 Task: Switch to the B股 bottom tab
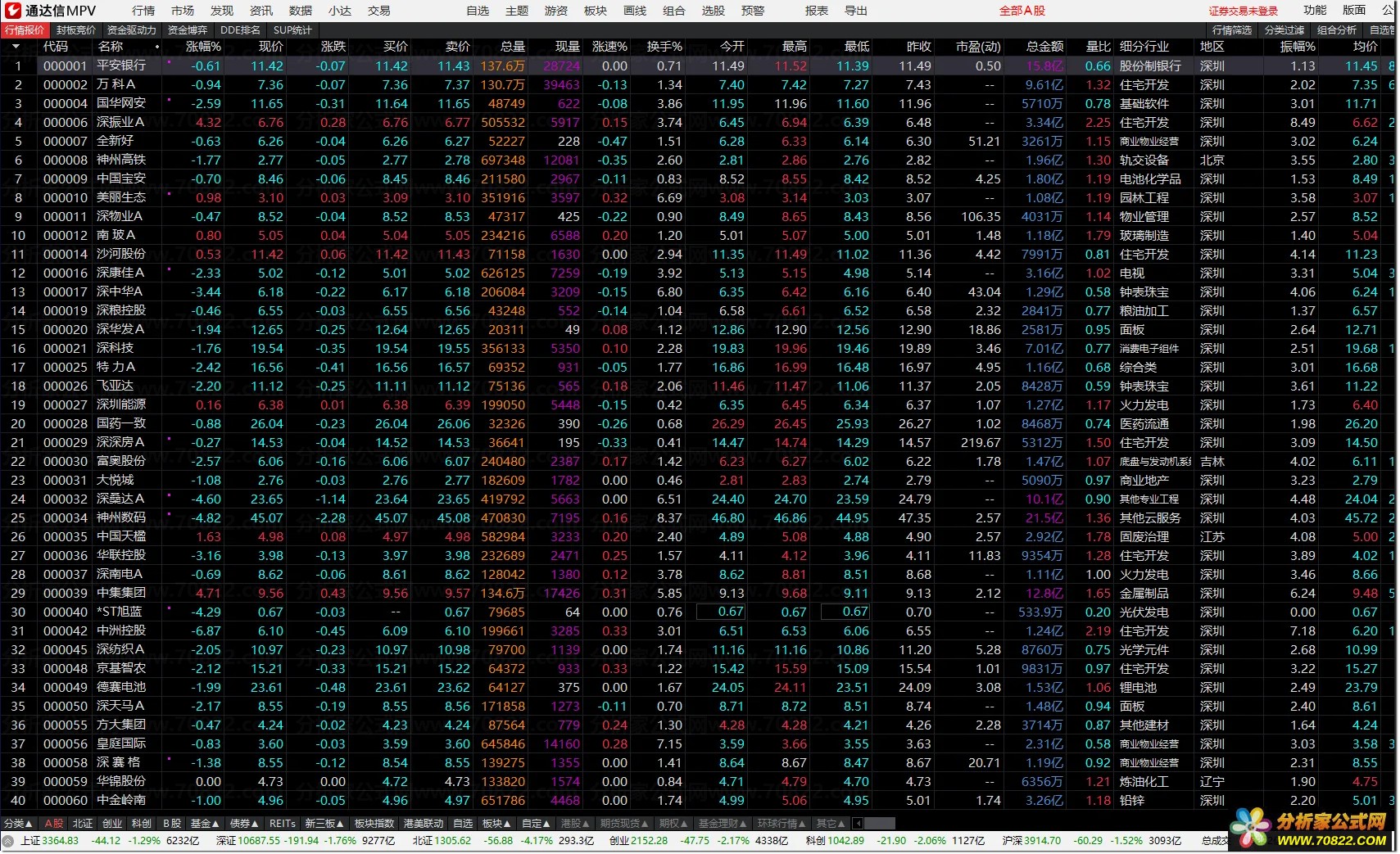(172, 823)
